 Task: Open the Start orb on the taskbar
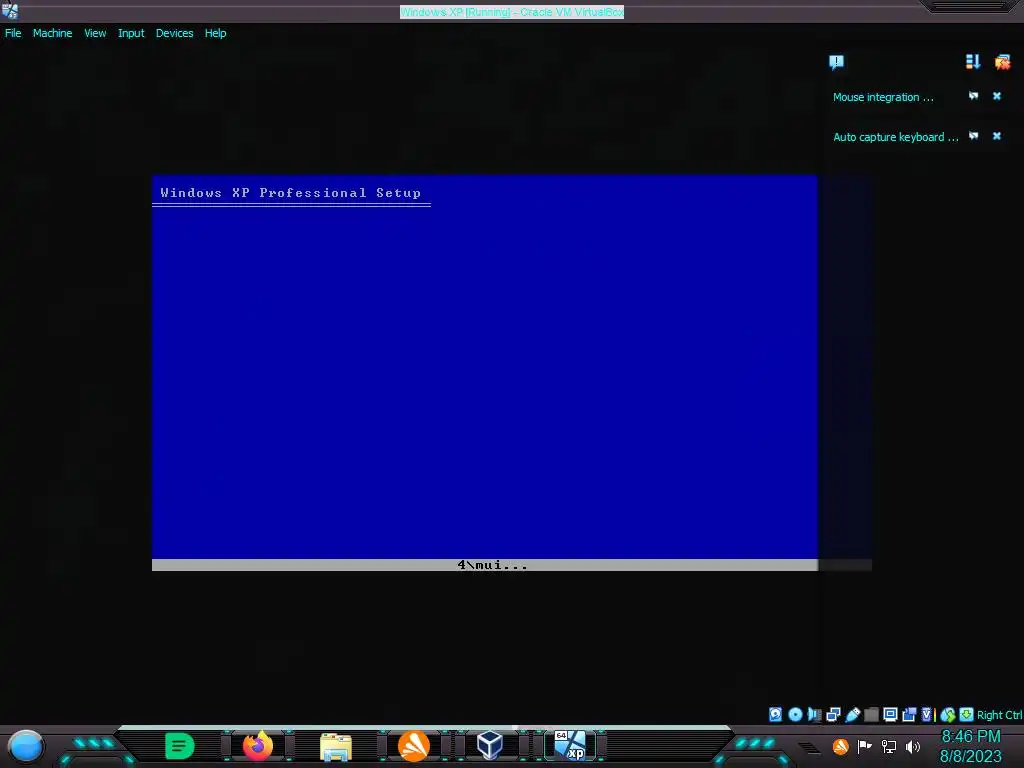tap(26, 747)
